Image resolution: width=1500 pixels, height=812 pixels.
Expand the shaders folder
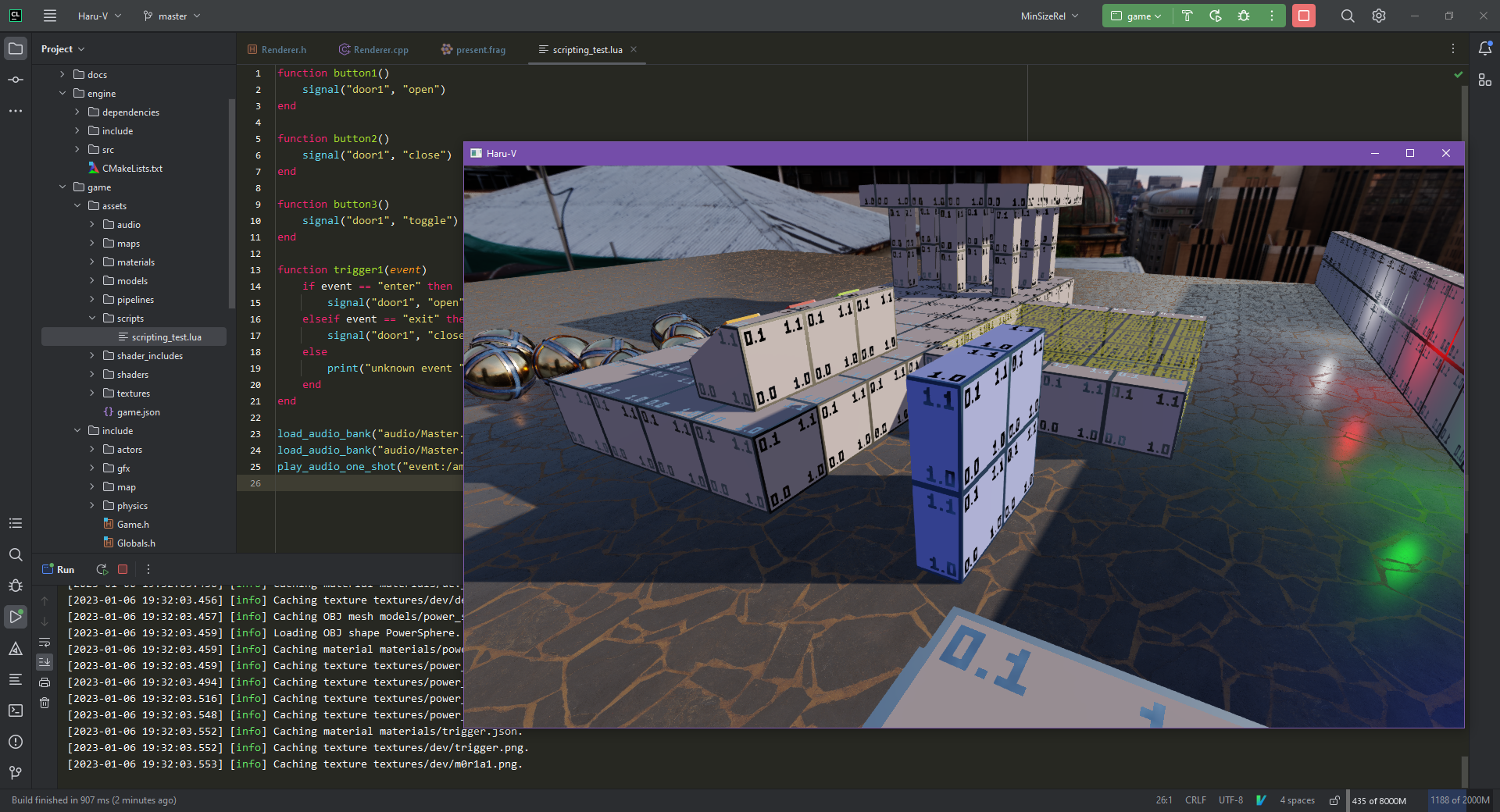click(92, 375)
